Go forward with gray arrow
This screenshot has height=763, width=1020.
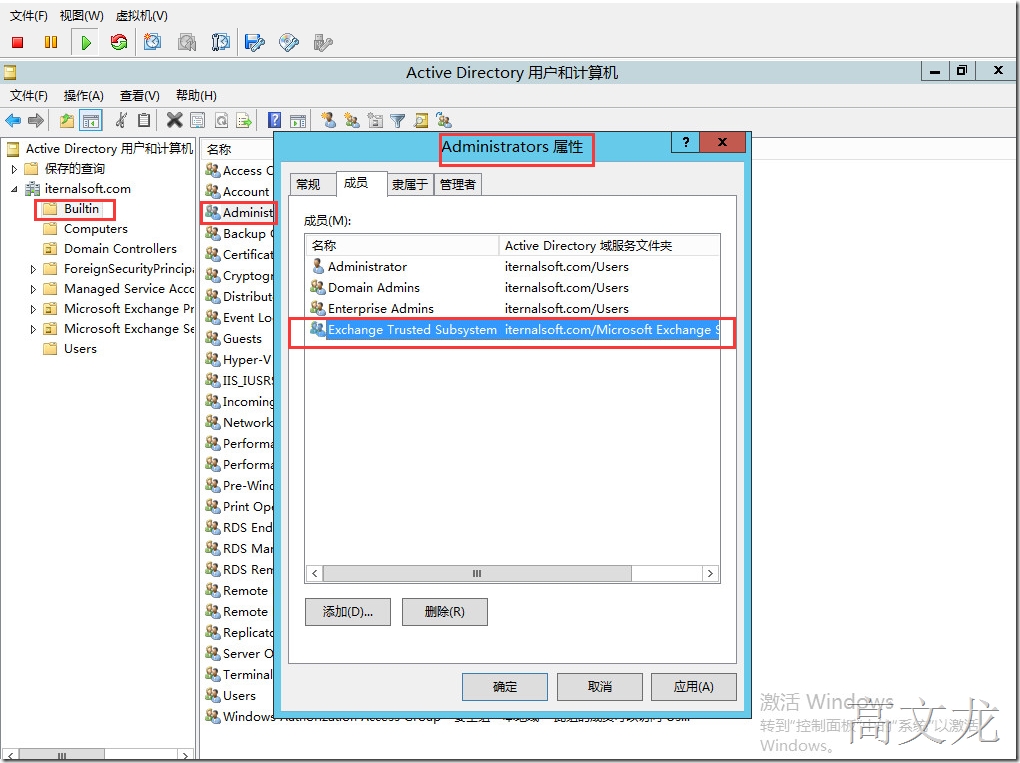[36, 120]
